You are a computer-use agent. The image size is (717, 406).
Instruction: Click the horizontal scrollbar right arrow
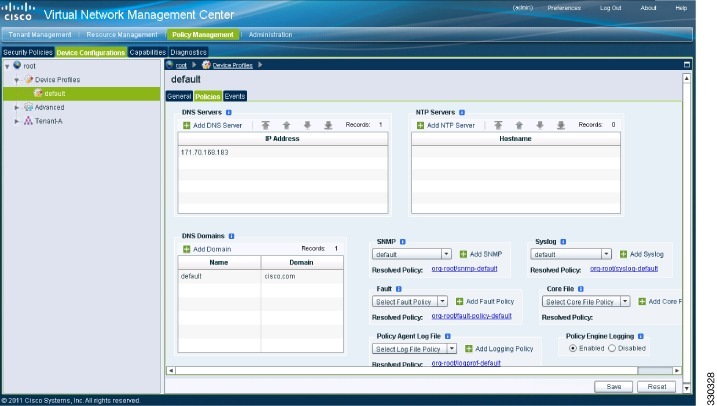[677, 370]
